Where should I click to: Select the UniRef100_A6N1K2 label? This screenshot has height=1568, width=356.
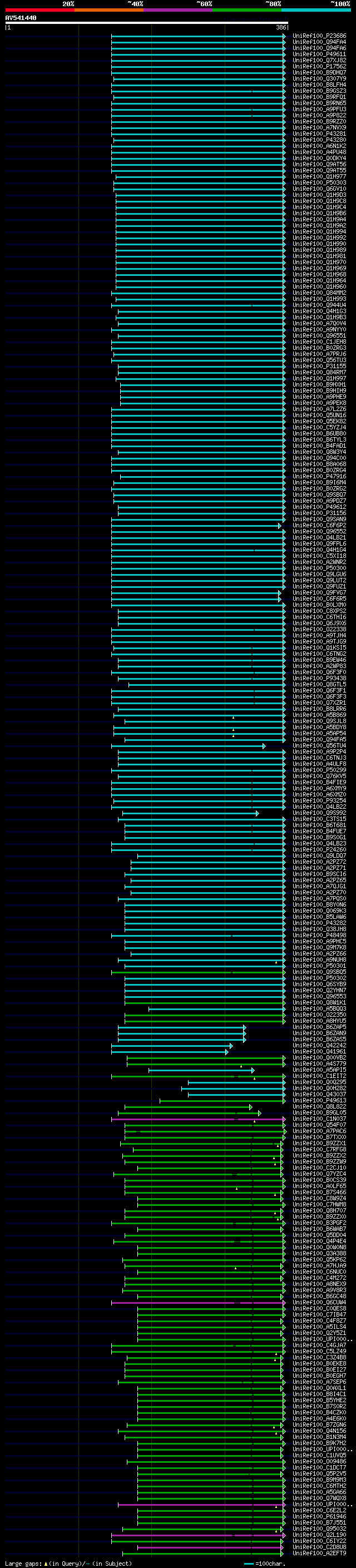319,146
